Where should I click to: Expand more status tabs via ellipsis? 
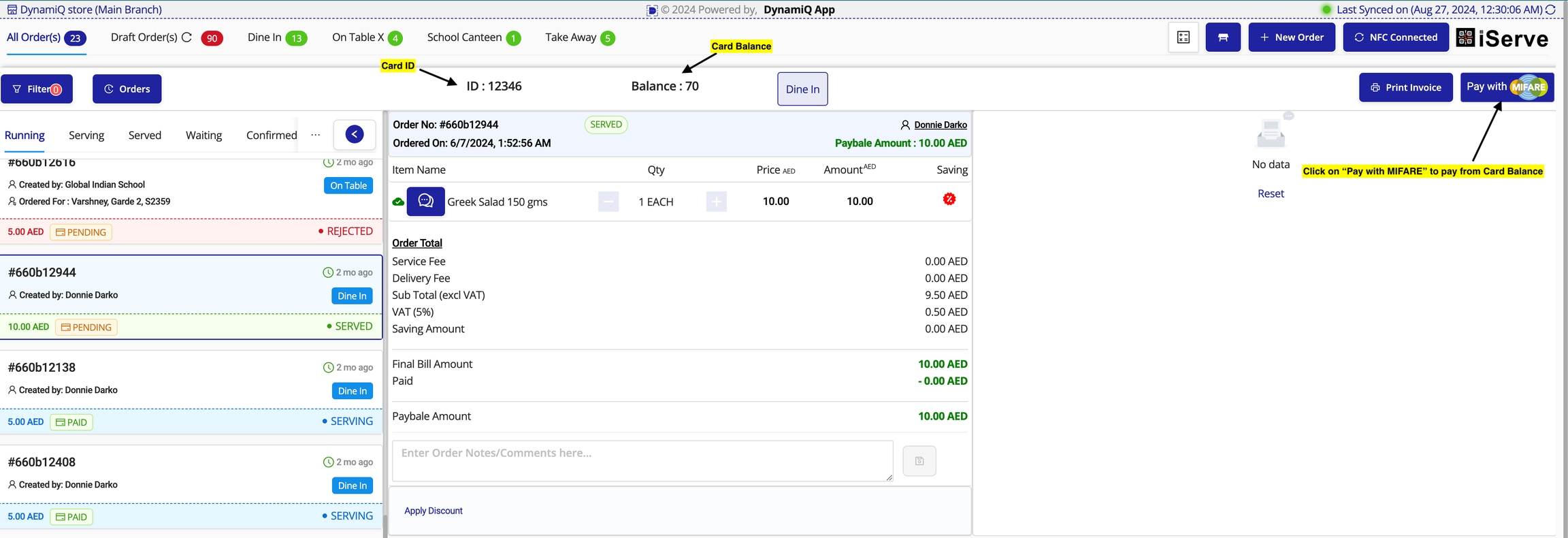coord(315,135)
